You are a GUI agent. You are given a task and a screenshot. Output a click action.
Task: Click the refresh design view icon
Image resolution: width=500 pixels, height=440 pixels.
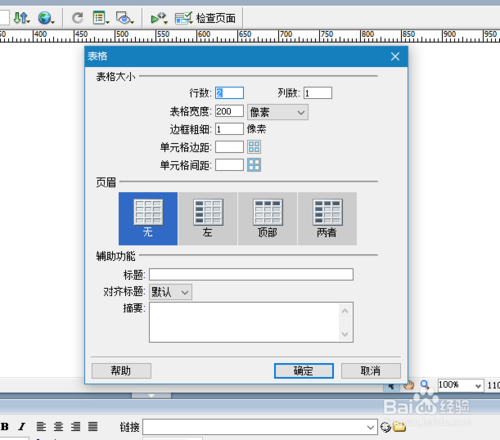pyautogui.click(x=78, y=18)
